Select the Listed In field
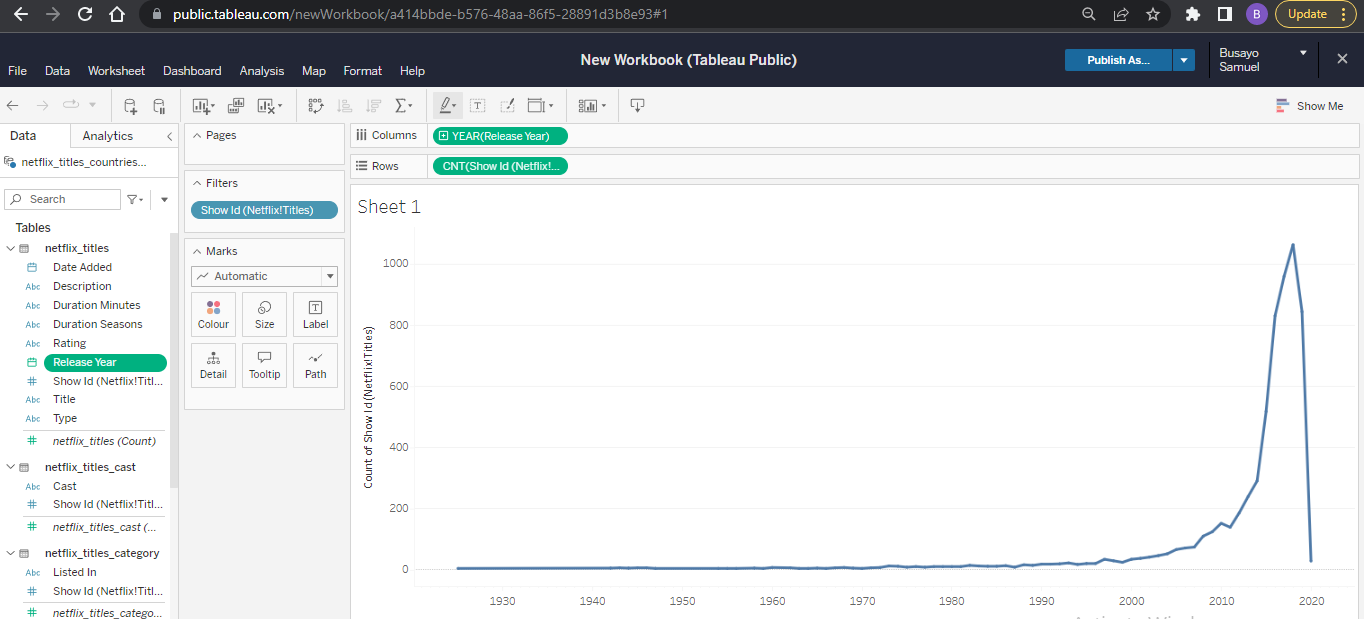 [74, 572]
